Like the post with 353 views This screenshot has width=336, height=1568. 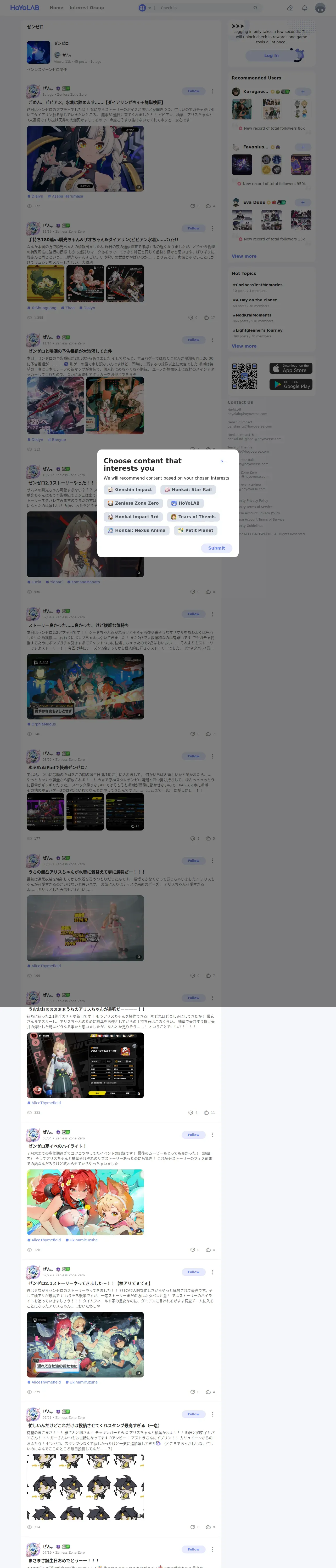(209, 1113)
